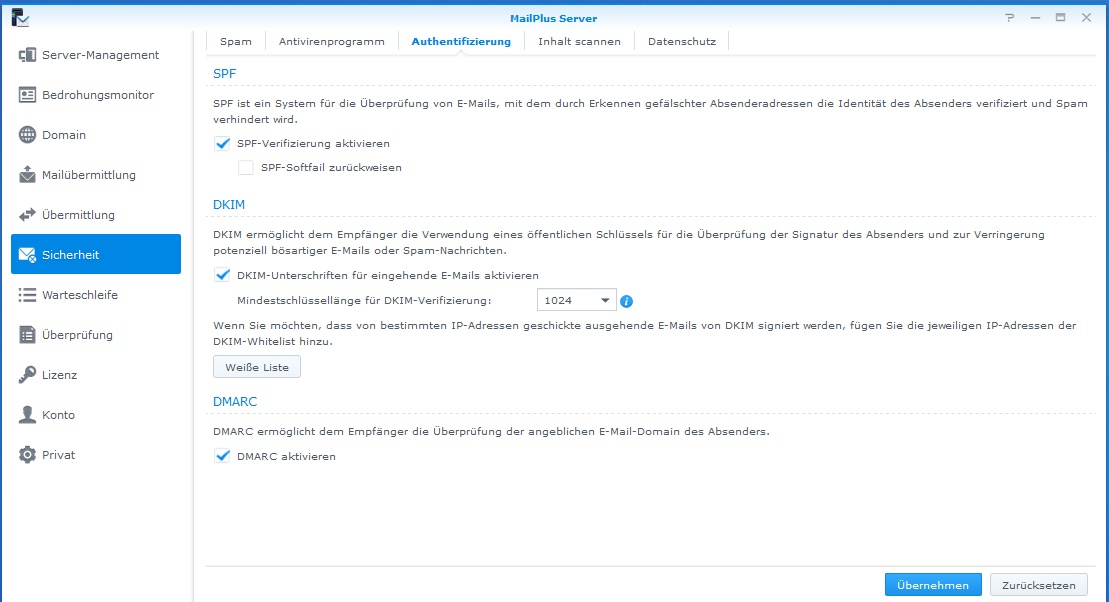Viewport: 1109px width, 602px height.
Task: Open MailPlus Server help question mark
Action: [x=1009, y=18]
